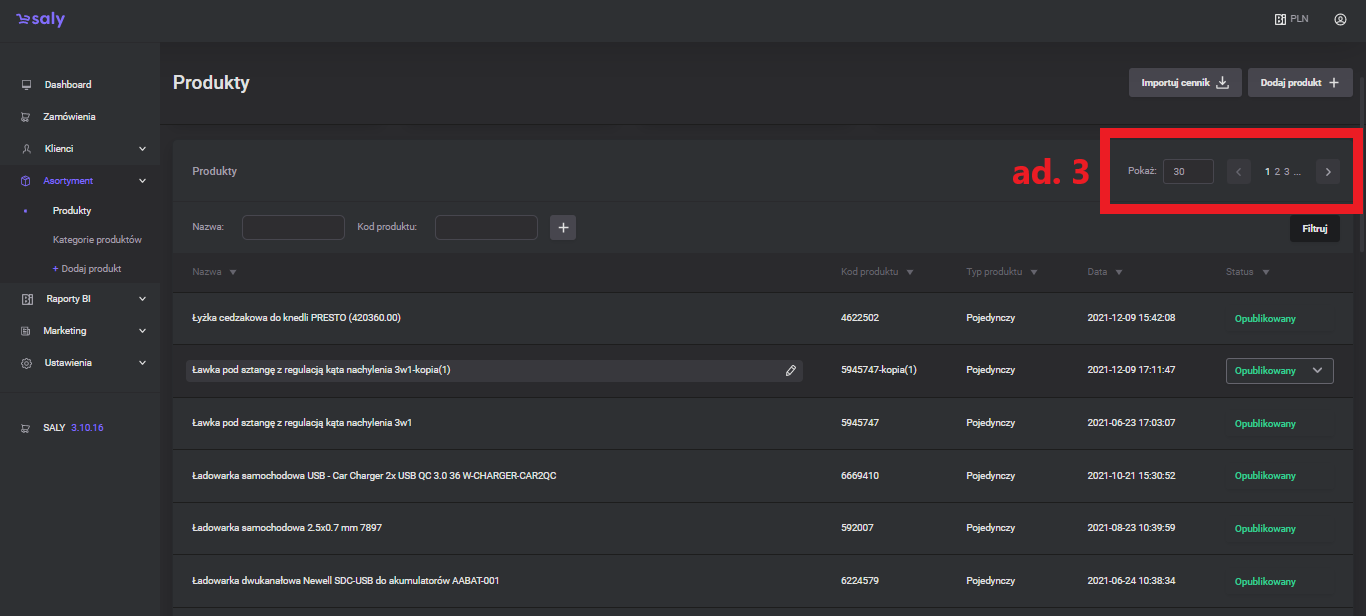Image resolution: width=1366 pixels, height=616 pixels.
Task: Expand the Raporty BI sidebar menu
Action: click(142, 299)
